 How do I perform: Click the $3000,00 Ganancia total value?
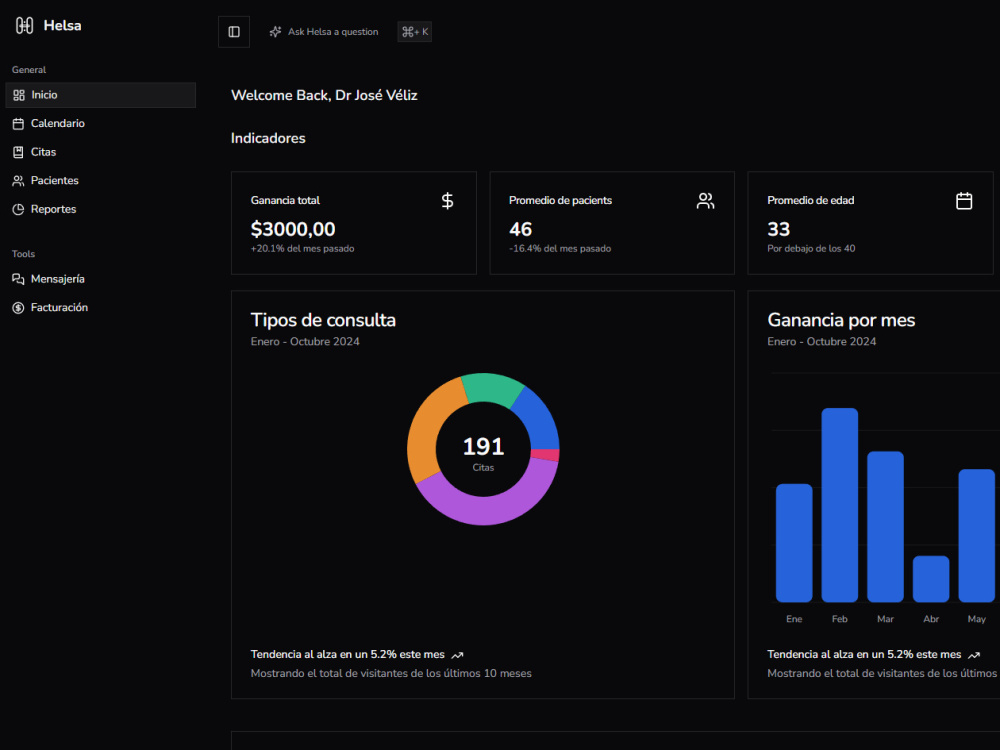coord(293,229)
